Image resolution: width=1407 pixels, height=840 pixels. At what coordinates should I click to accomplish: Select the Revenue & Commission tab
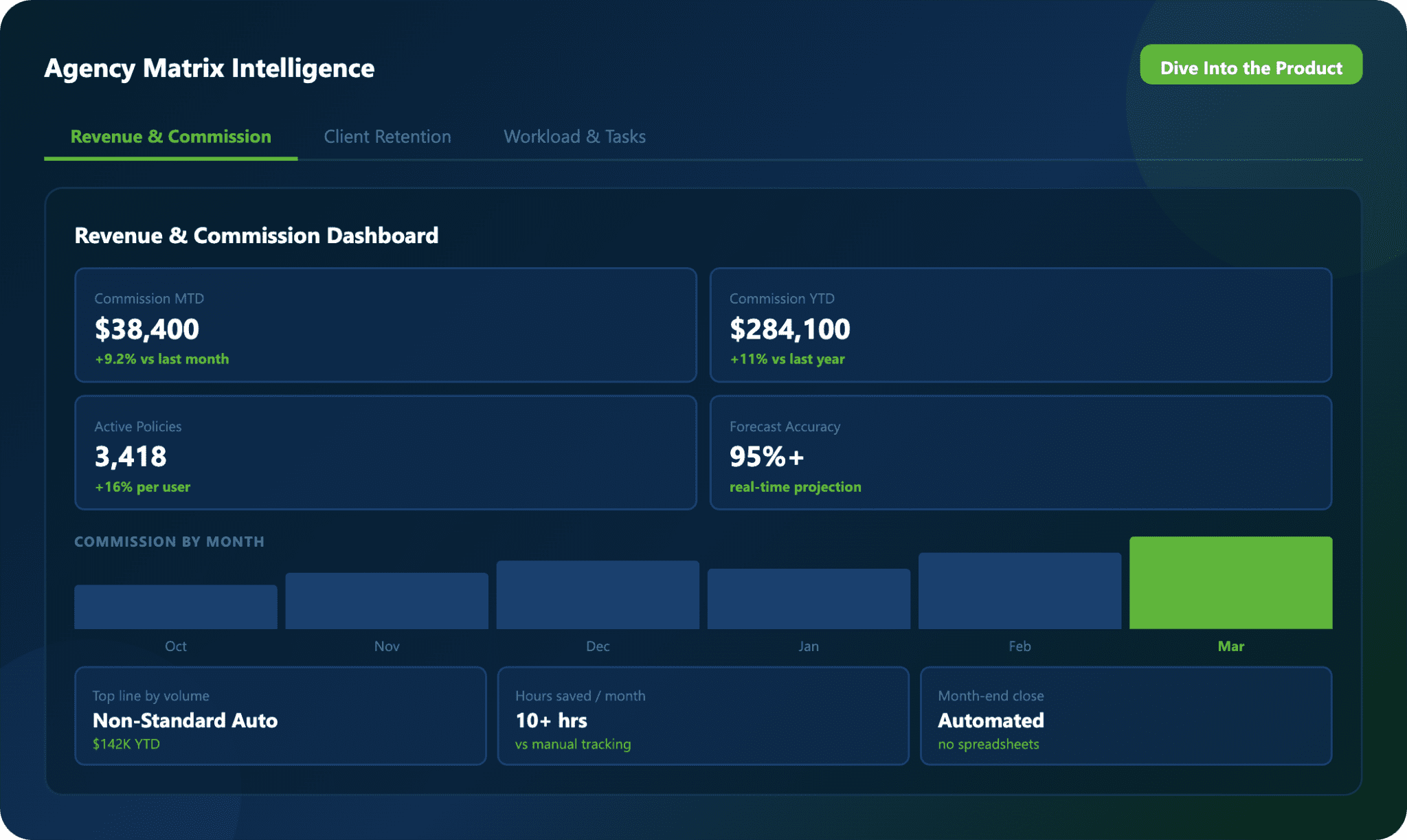[x=170, y=137]
